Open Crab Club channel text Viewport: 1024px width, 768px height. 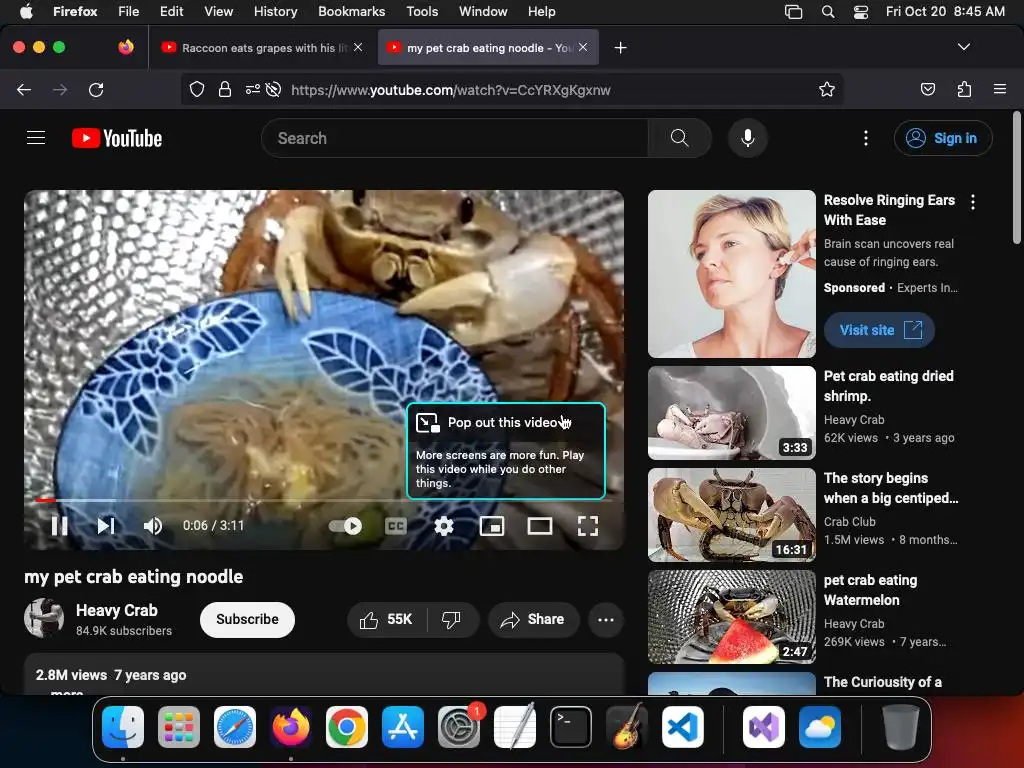tap(850, 522)
